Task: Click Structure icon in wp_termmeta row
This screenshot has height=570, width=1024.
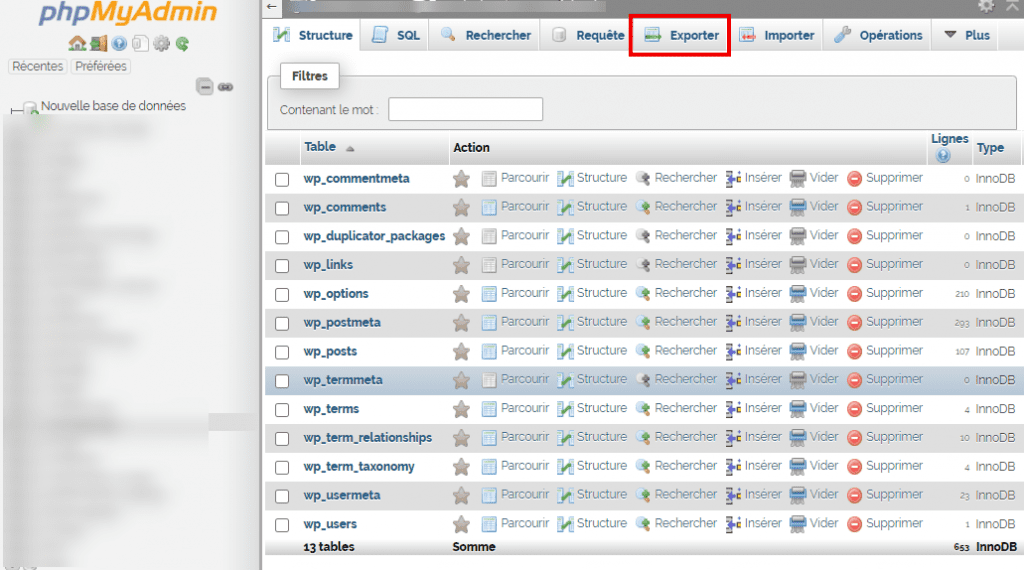Action: [565, 380]
